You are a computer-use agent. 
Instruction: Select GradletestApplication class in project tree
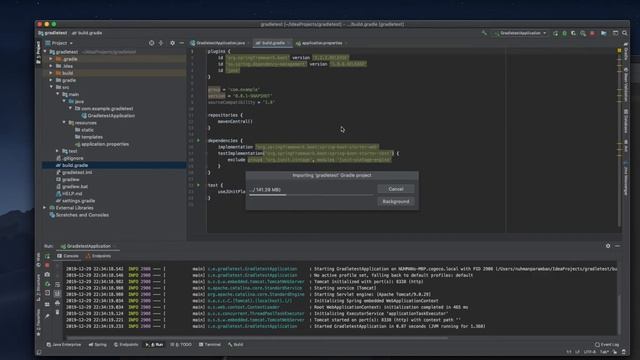pos(108,116)
